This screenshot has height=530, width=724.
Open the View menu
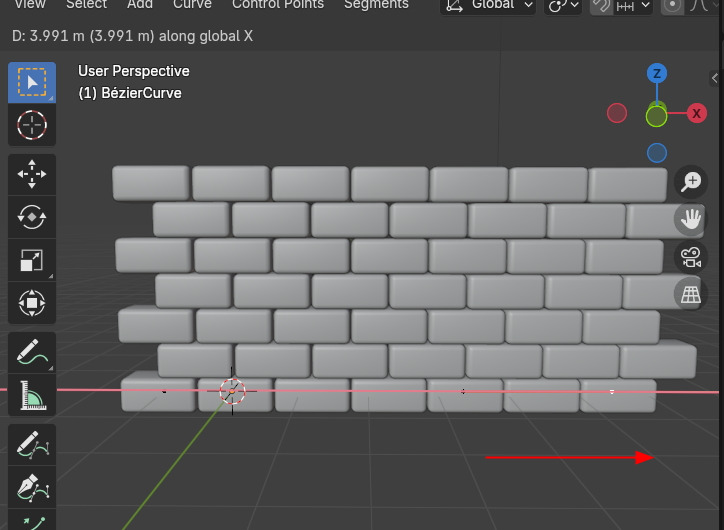pyautogui.click(x=30, y=5)
